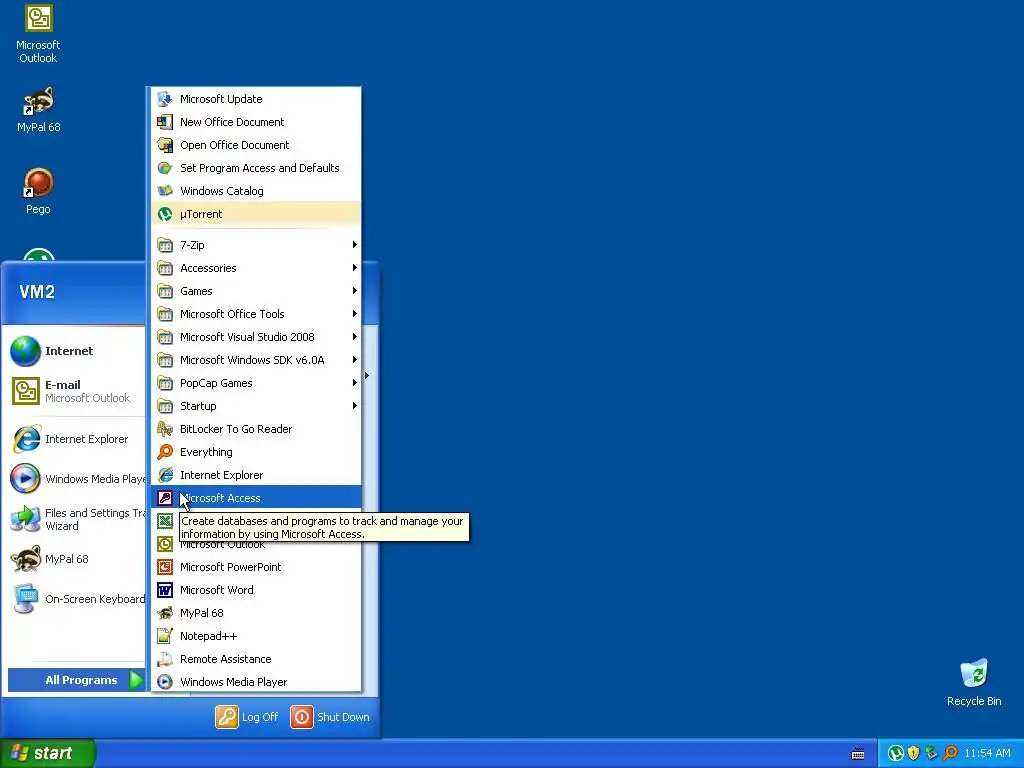
Task: Click the 11:54 AM clock
Action: coord(987,754)
